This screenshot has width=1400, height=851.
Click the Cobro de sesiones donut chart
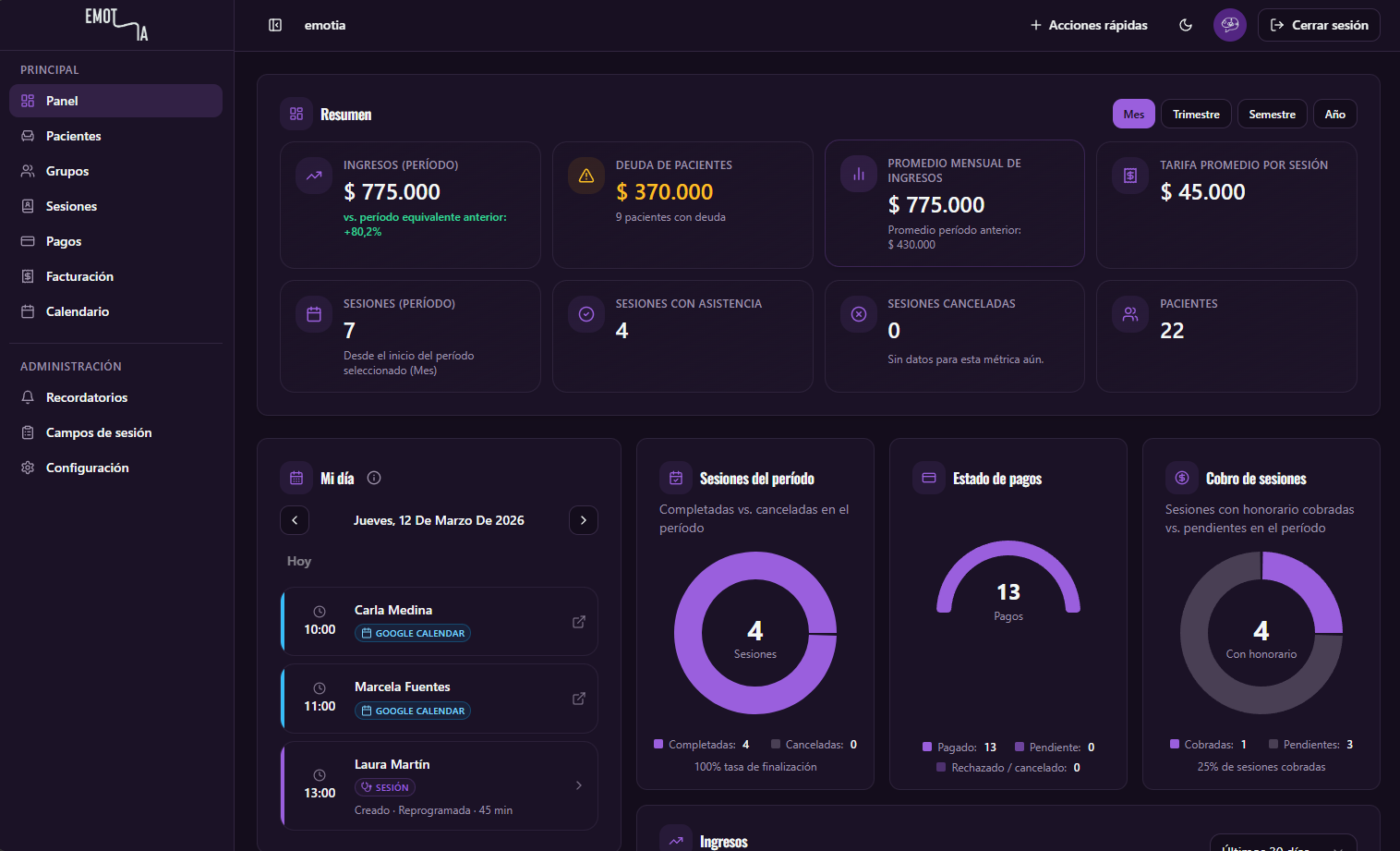[1261, 633]
